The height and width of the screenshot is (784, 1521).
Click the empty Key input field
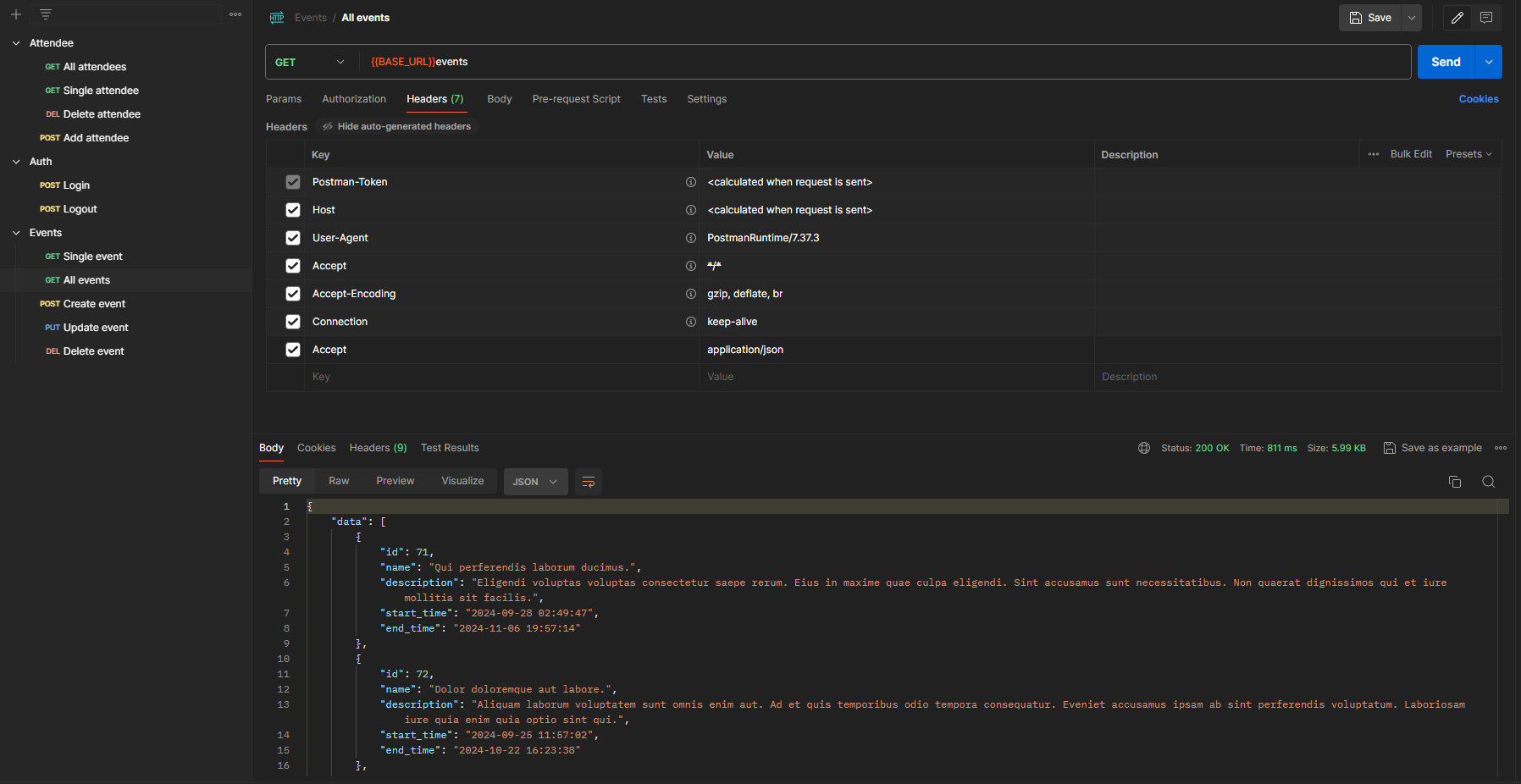[x=500, y=377]
